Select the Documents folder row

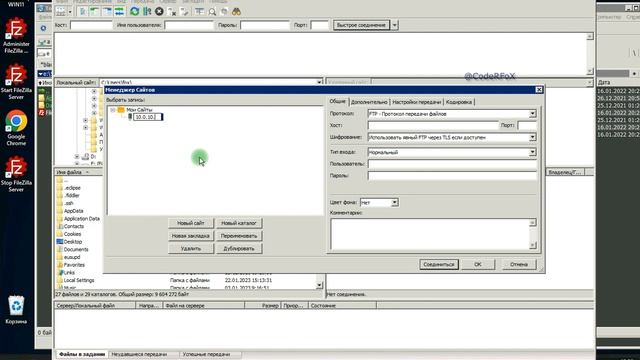(76, 249)
